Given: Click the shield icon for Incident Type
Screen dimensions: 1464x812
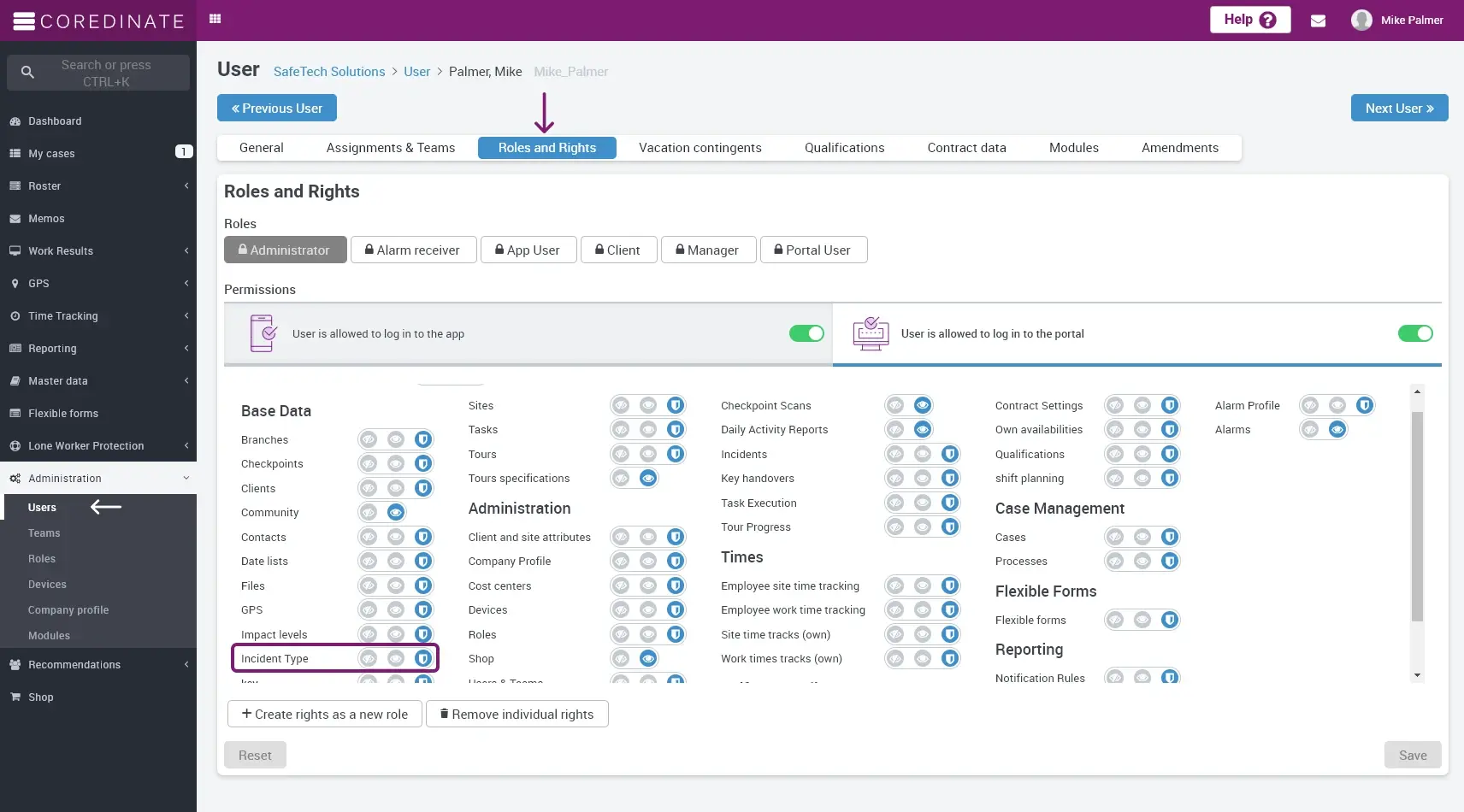Looking at the screenshot, I should coord(422,658).
